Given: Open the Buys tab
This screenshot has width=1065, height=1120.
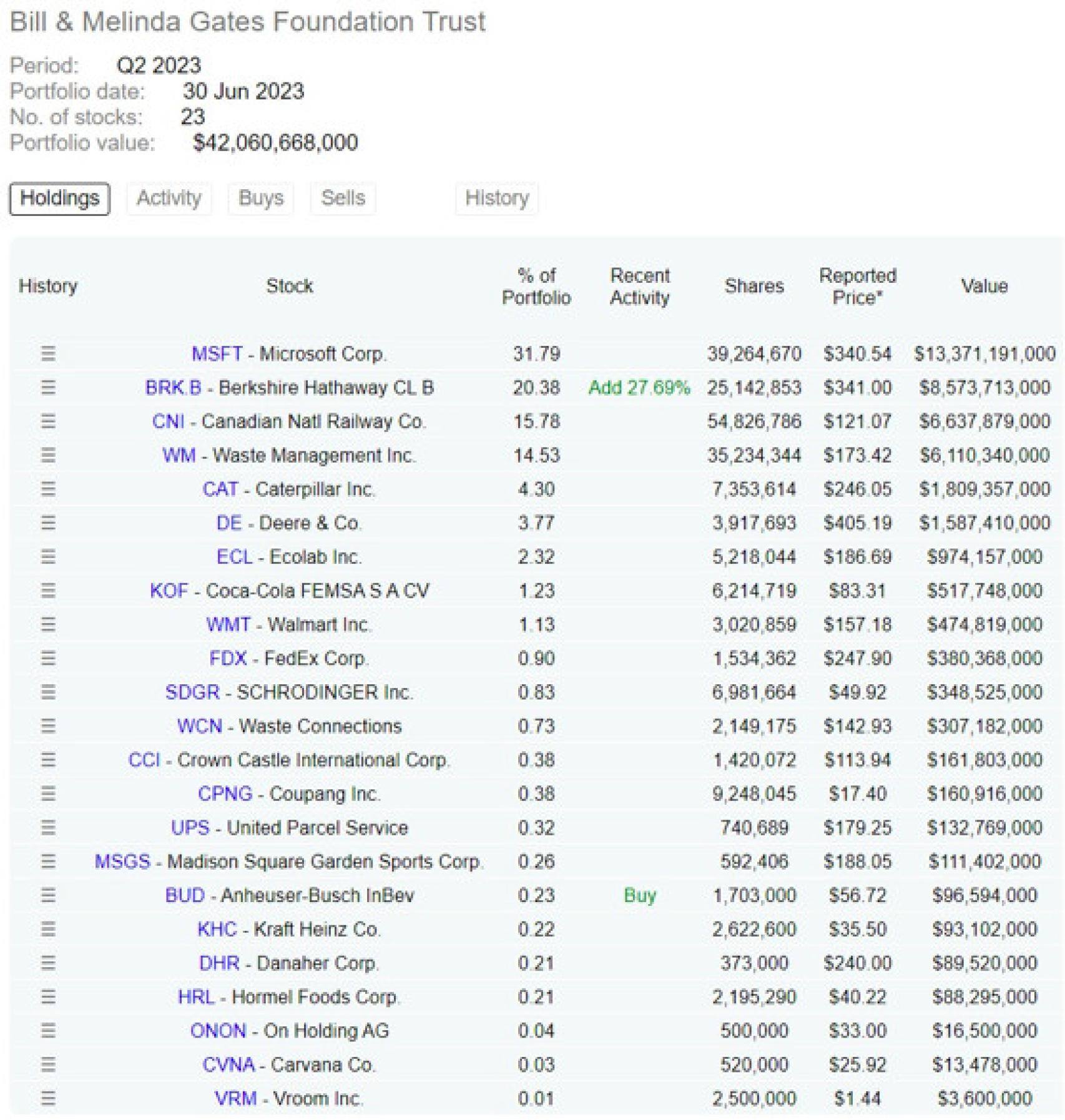Looking at the screenshot, I should (261, 199).
